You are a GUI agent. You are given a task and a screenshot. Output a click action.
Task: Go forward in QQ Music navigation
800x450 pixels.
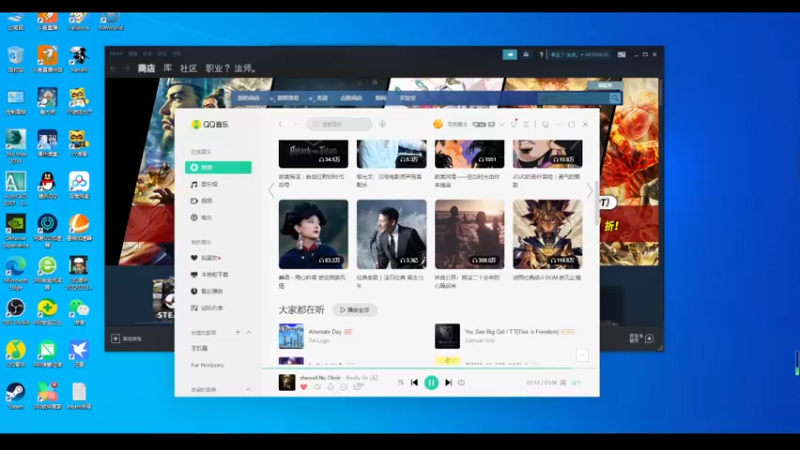point(294,124)
